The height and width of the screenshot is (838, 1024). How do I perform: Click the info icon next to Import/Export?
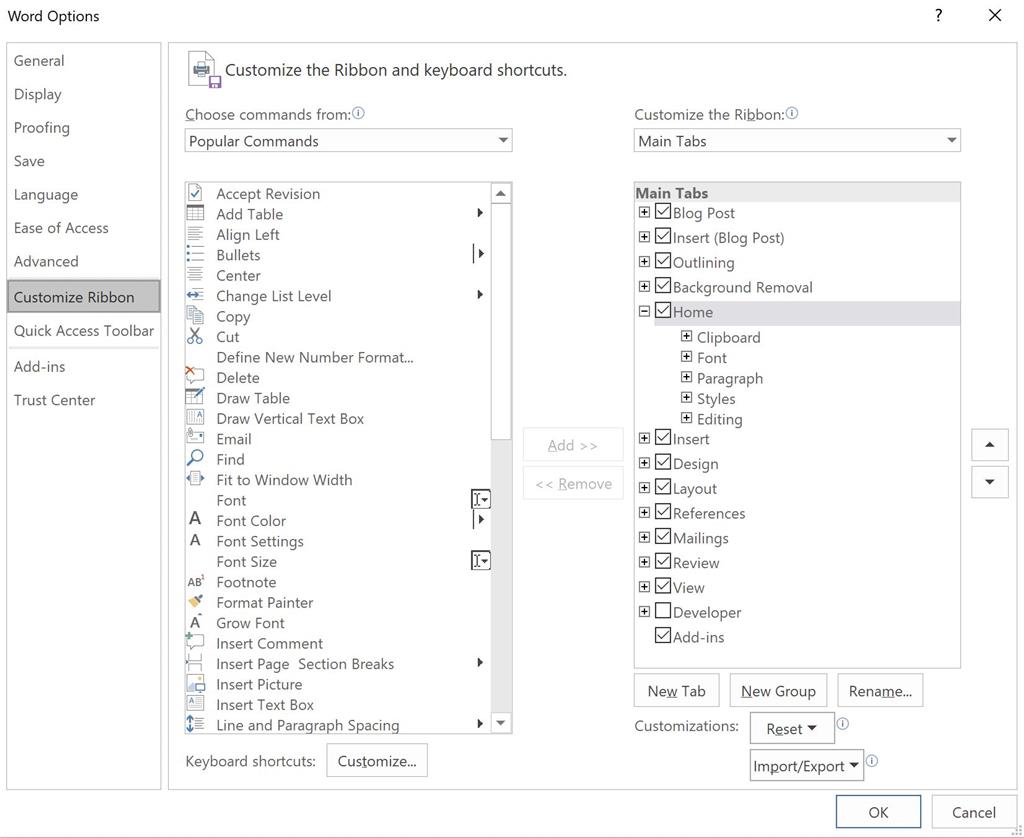coord(872,760)
